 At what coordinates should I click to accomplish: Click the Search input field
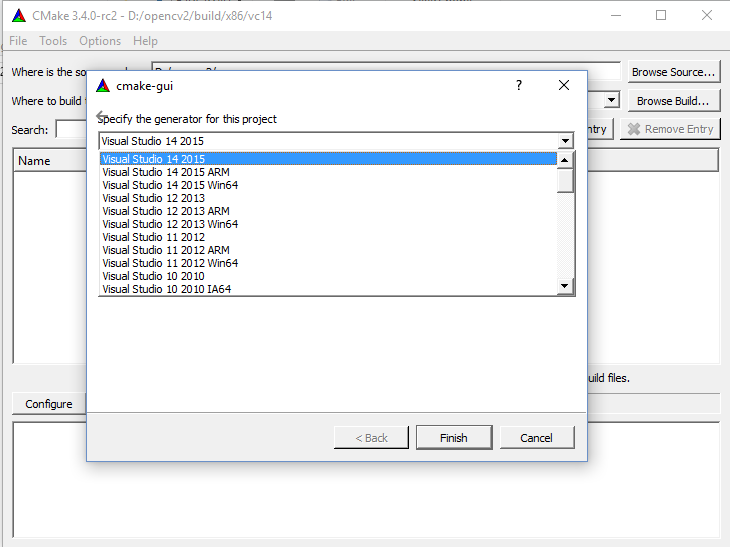(71, 129)
